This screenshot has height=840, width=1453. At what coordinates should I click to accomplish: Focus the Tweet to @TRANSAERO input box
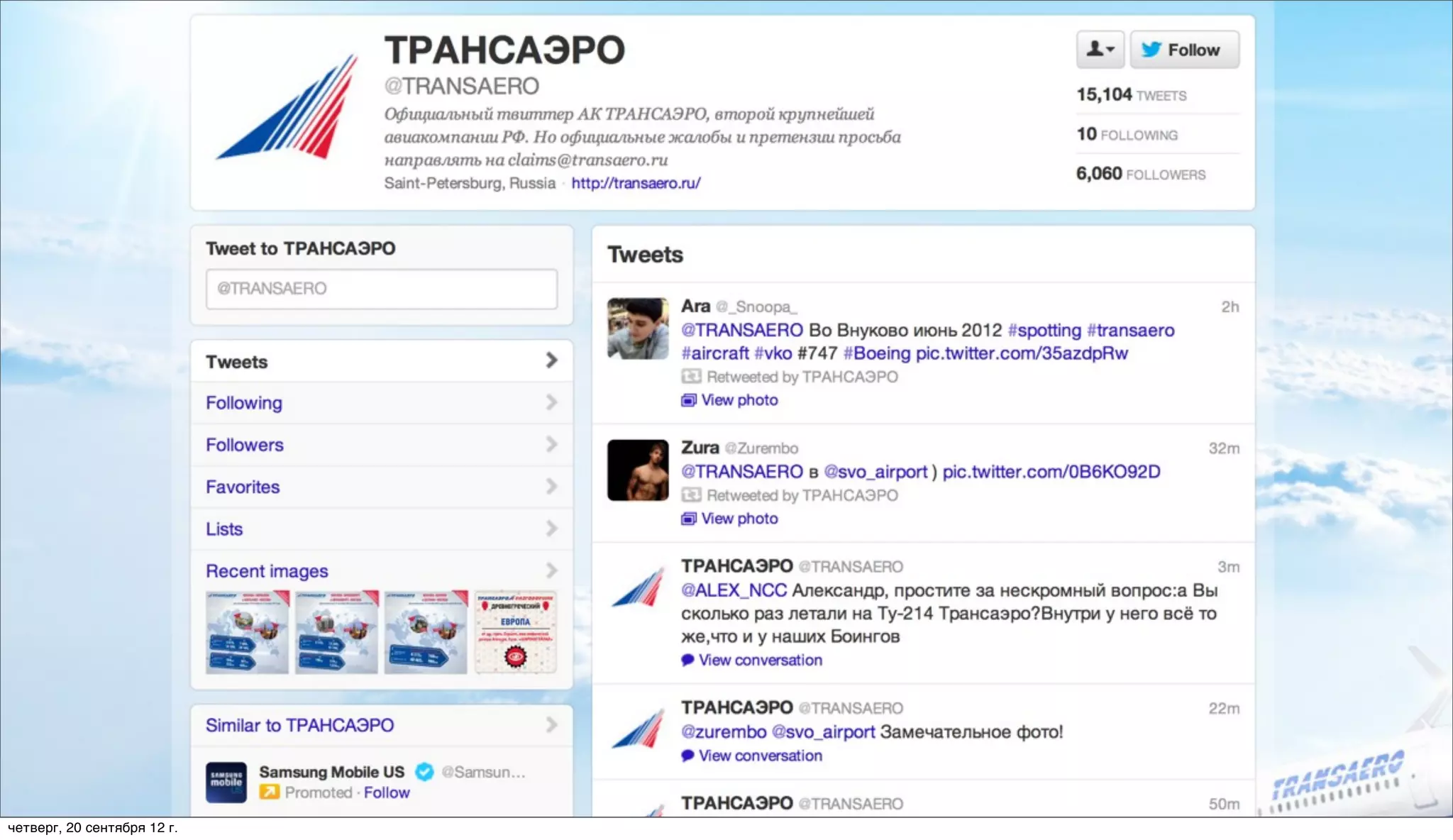point(382,289)
